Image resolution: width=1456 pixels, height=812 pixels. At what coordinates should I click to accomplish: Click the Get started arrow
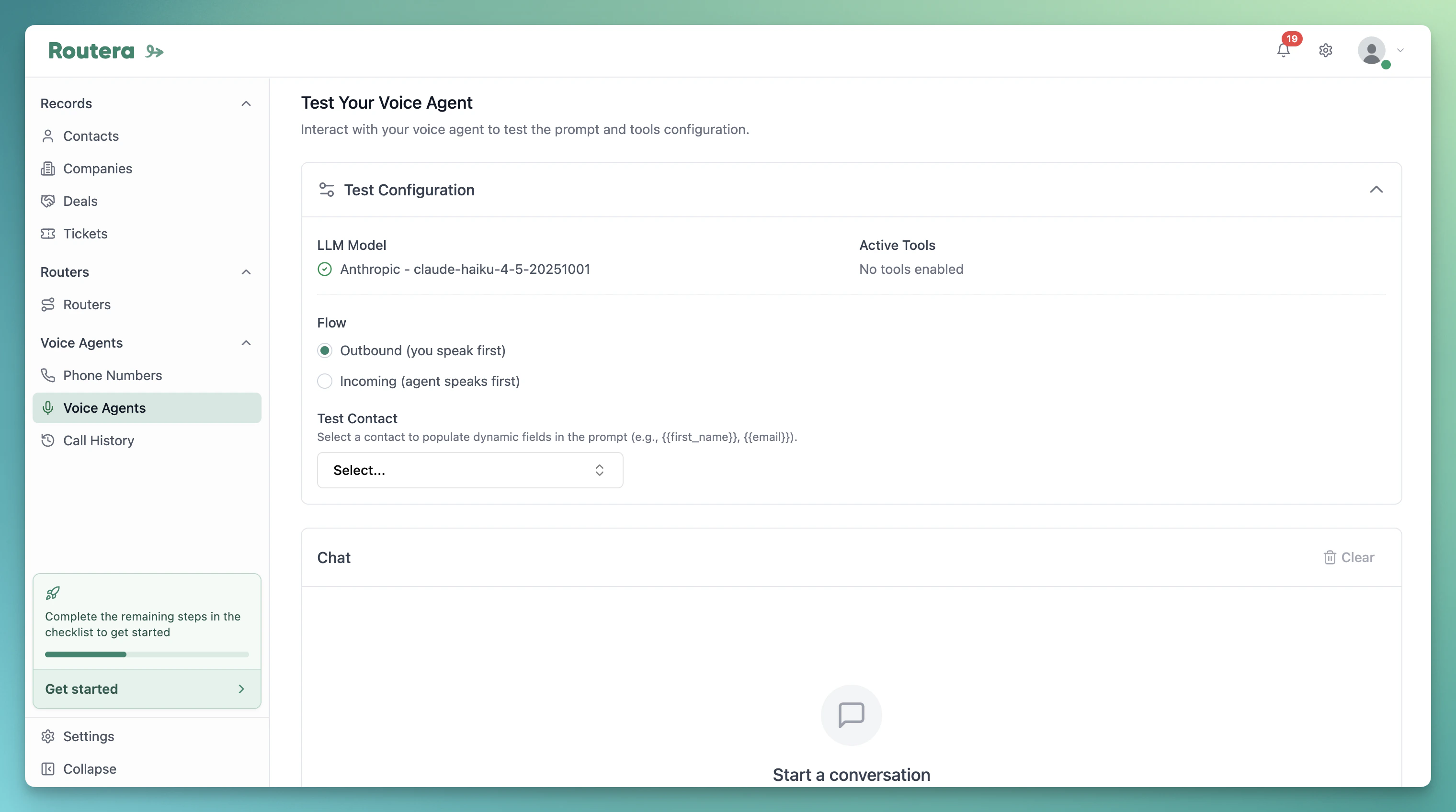coord(241,689)
